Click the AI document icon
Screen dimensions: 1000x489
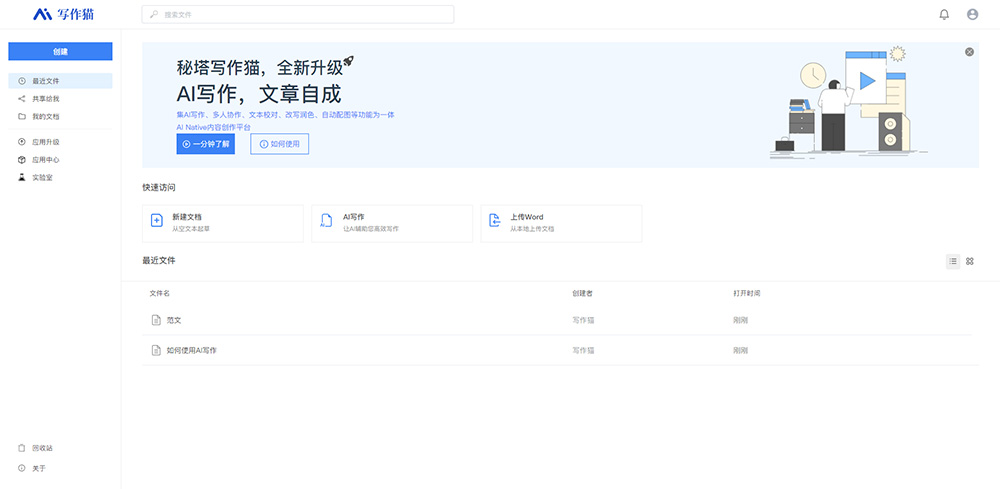tap(325, 221)
